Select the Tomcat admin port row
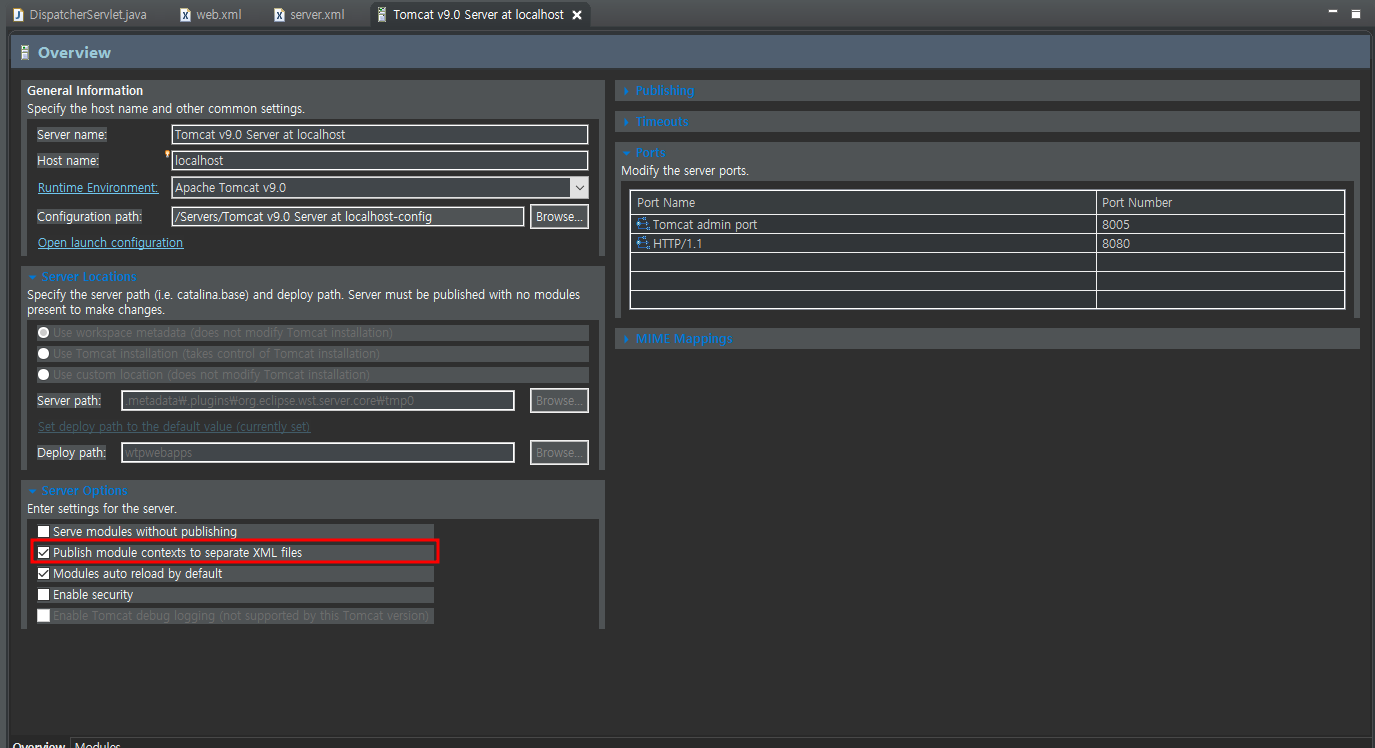This screenshot has height=748, width=1375. coord(987,224)
